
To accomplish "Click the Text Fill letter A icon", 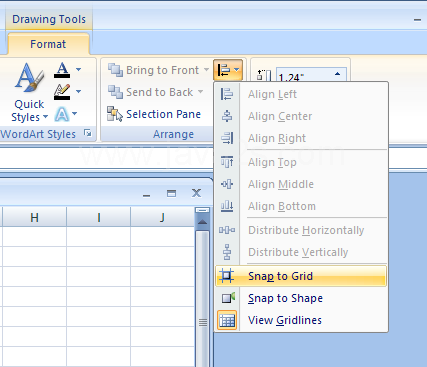I will point(62,70).
